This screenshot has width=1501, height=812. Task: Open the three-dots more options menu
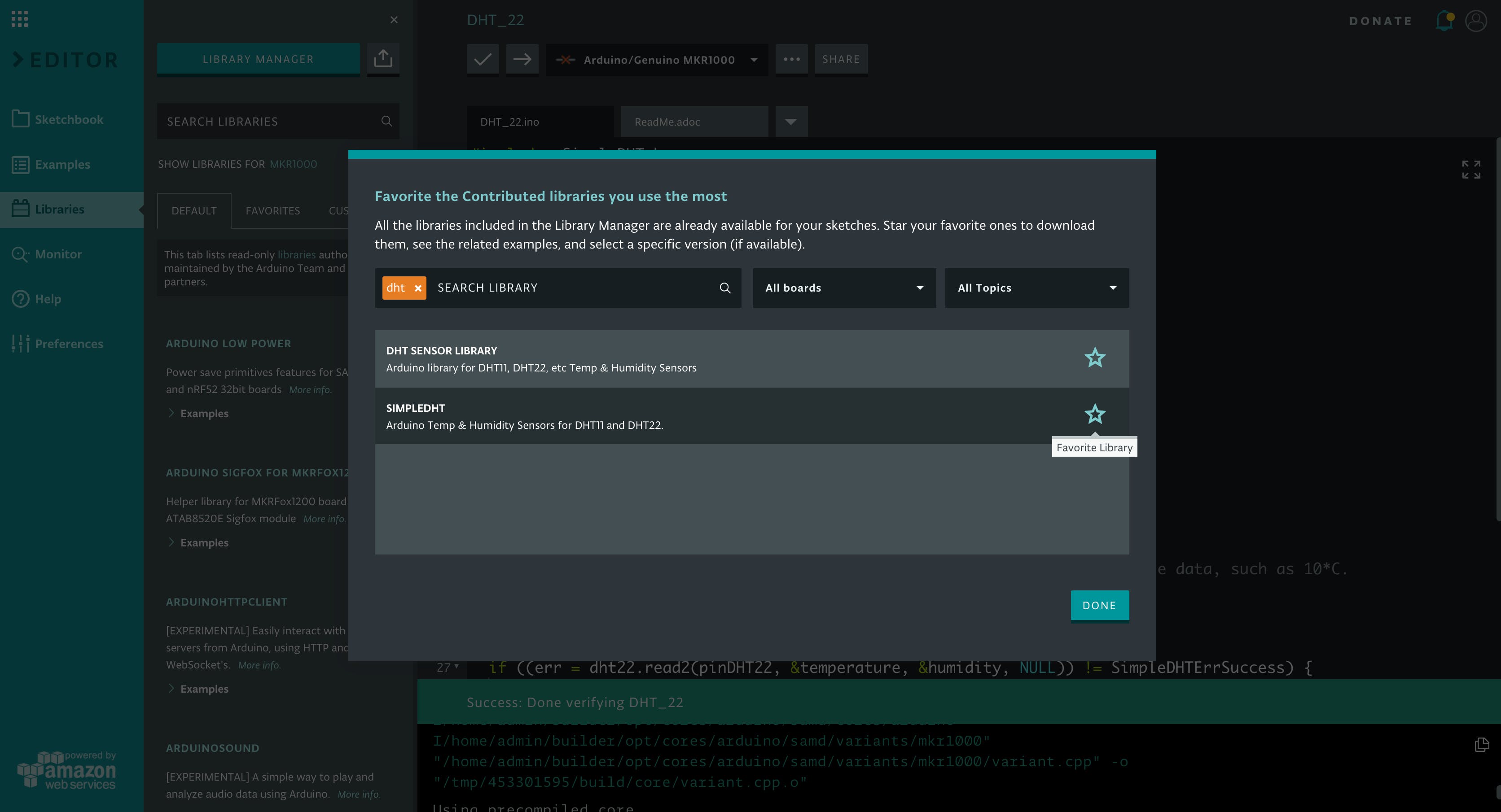click(791, 59)
